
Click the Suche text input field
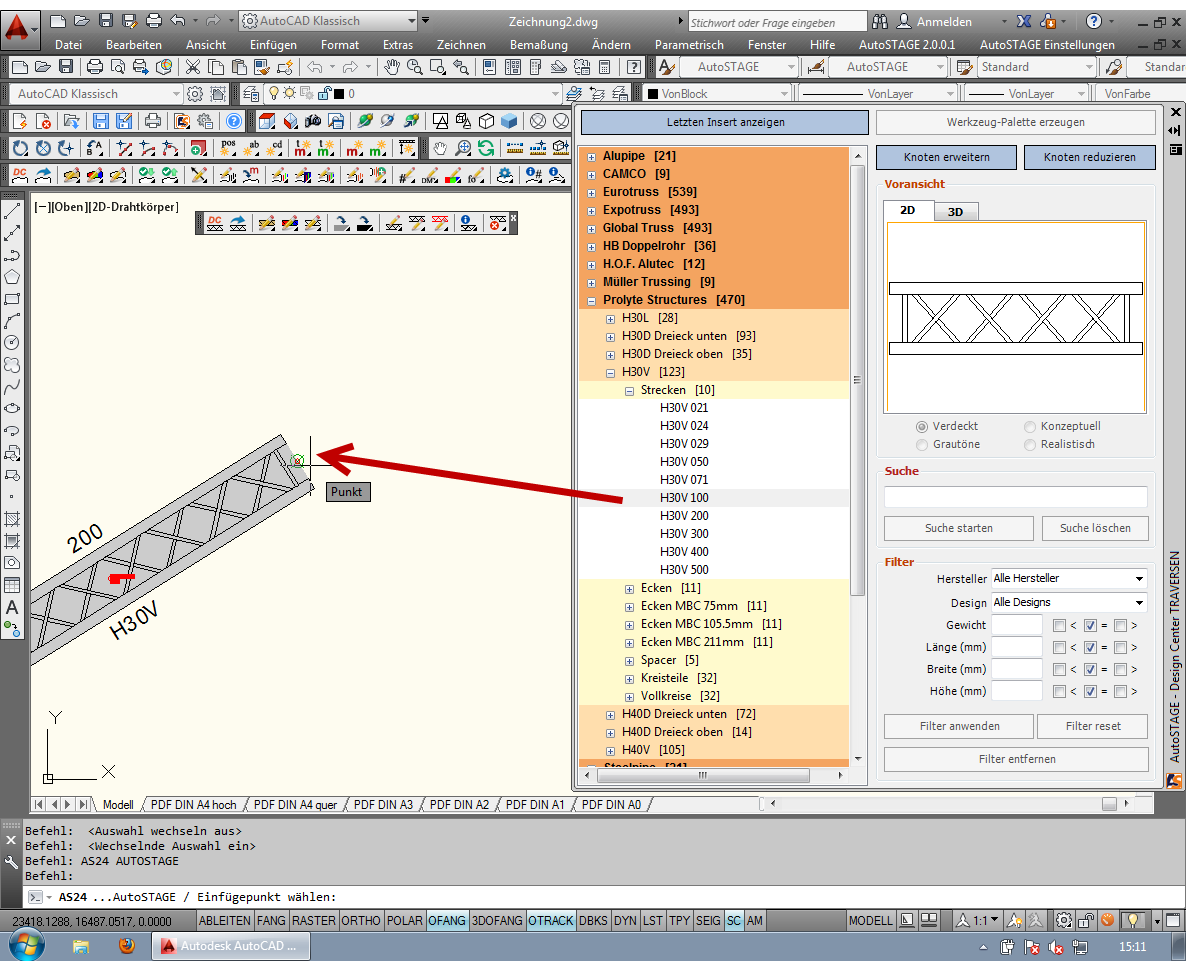pyautogui.click(x=1015, y=497)
